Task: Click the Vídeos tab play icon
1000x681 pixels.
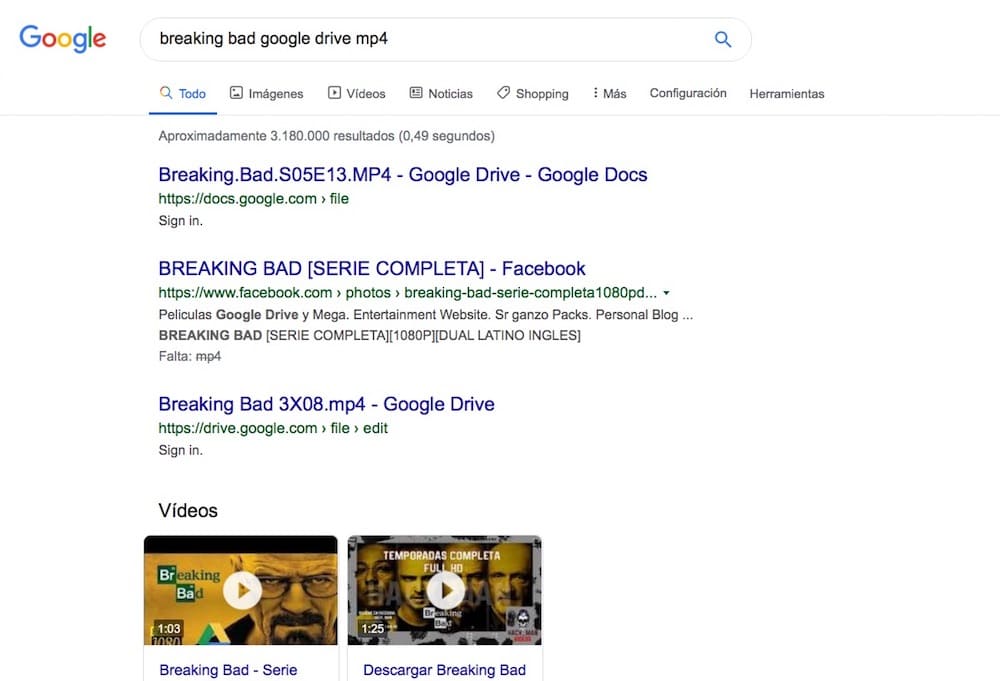Action: [334, 93]
